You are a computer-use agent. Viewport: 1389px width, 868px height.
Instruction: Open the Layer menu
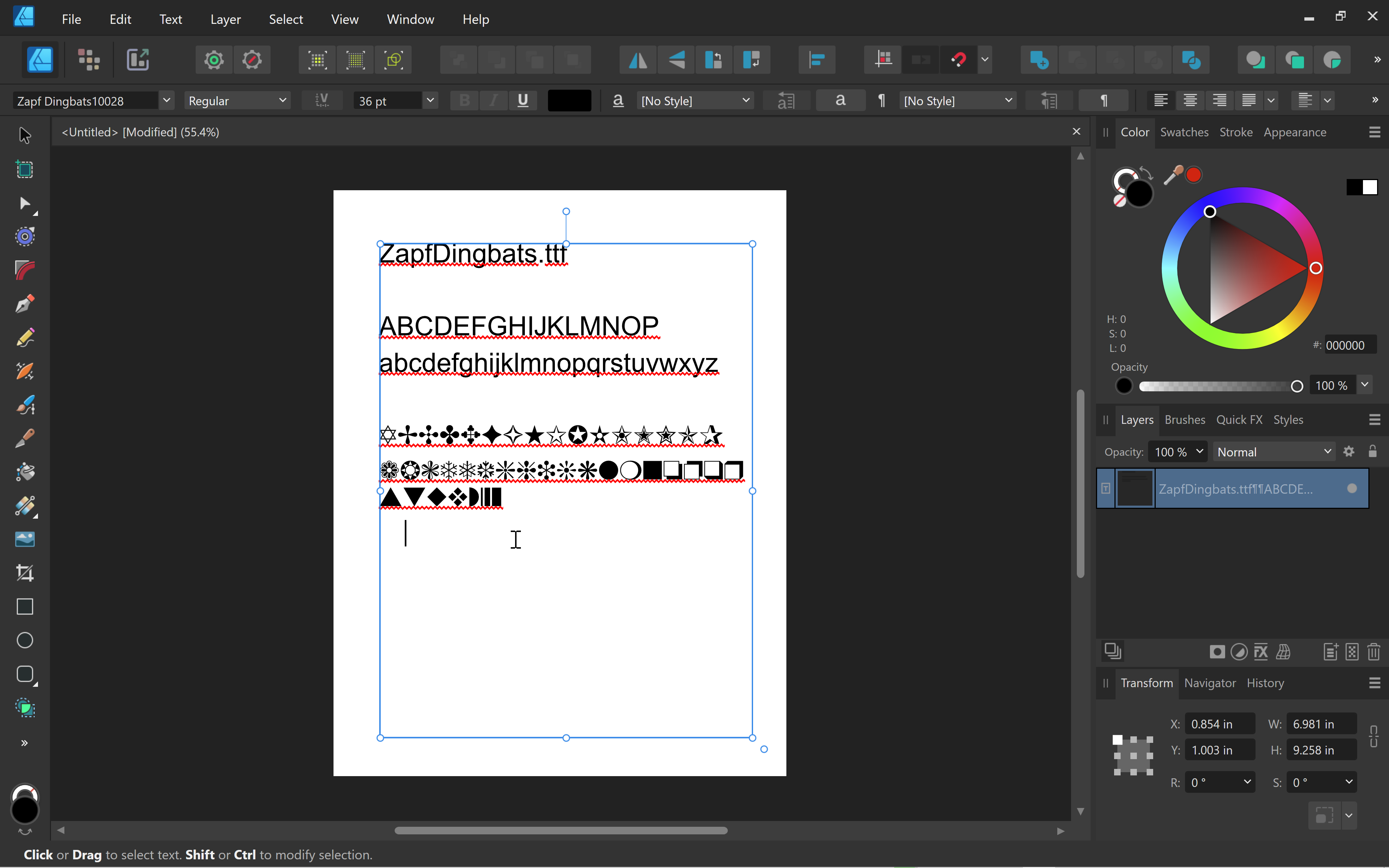226,20
